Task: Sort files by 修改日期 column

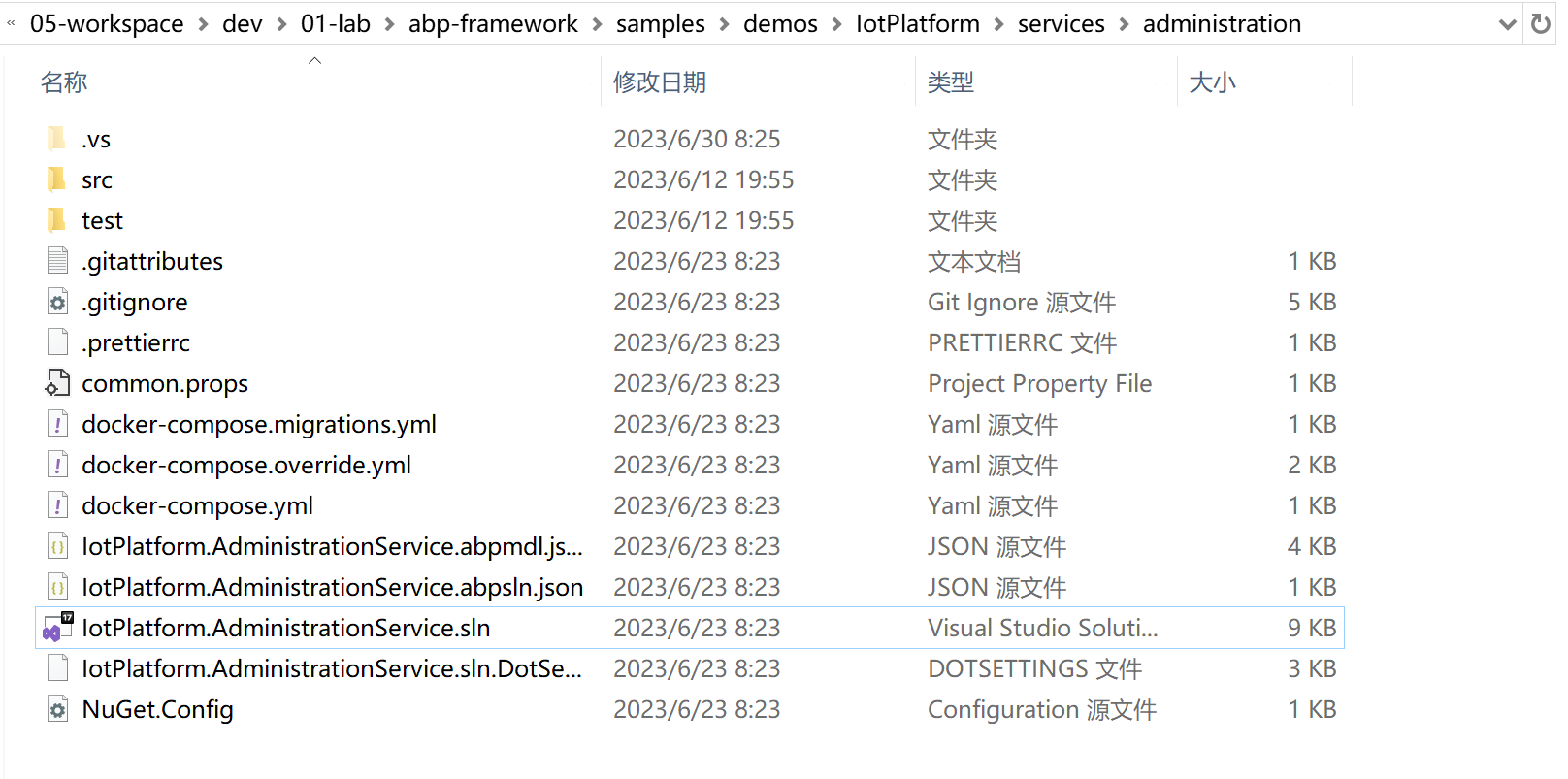Action: tap(660, 82)
